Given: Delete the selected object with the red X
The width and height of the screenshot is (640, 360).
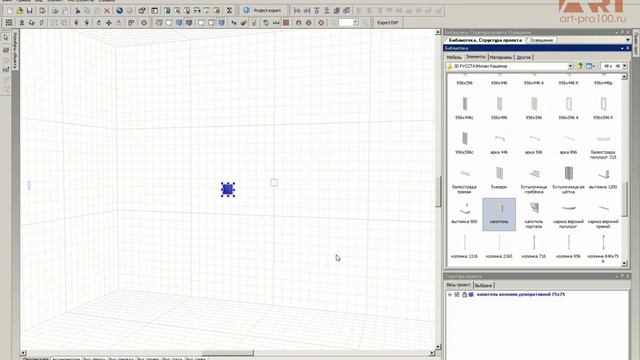Looking at the screenshot, I should click(x=107, y=11).
